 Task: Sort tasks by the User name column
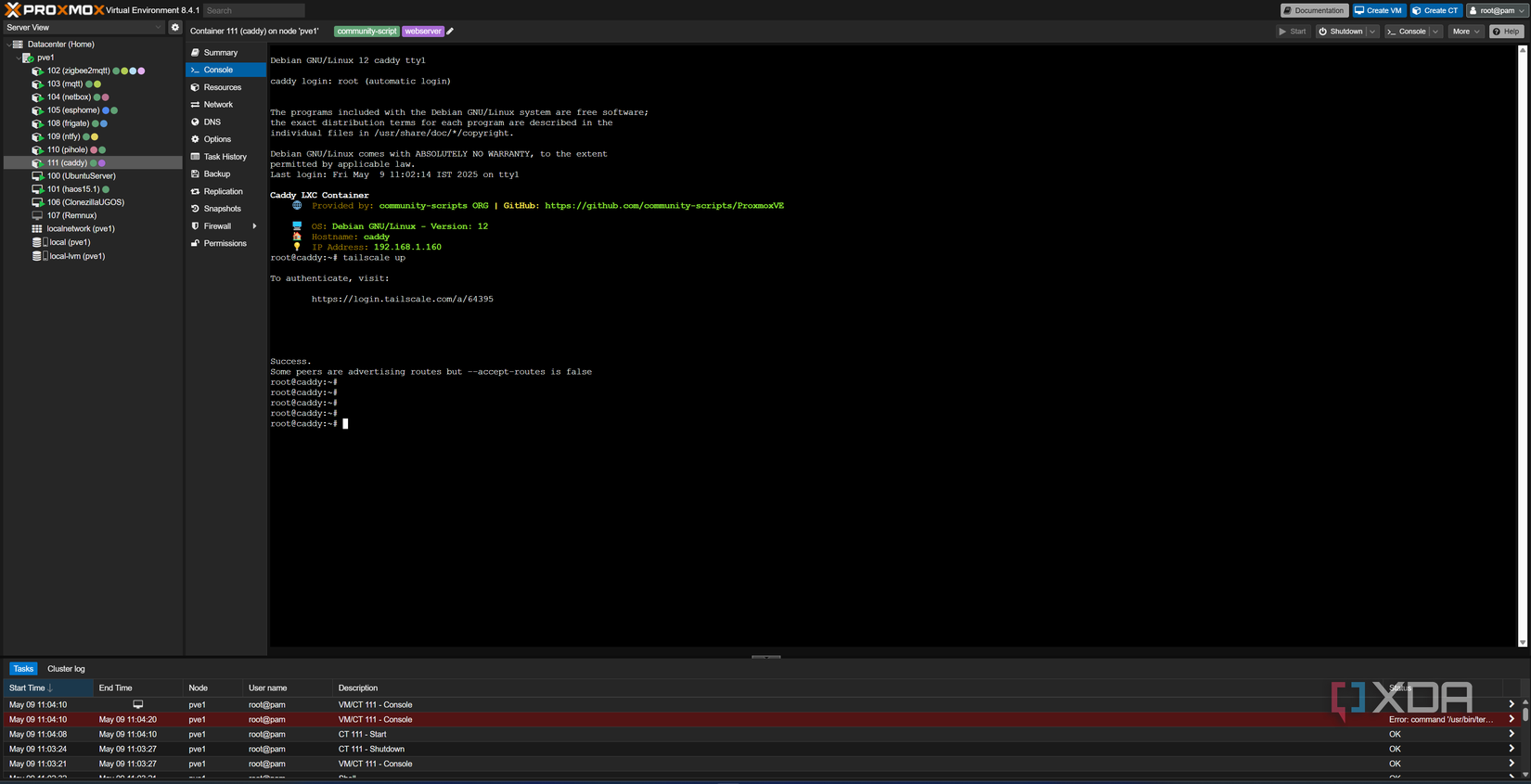pos(288,688)
